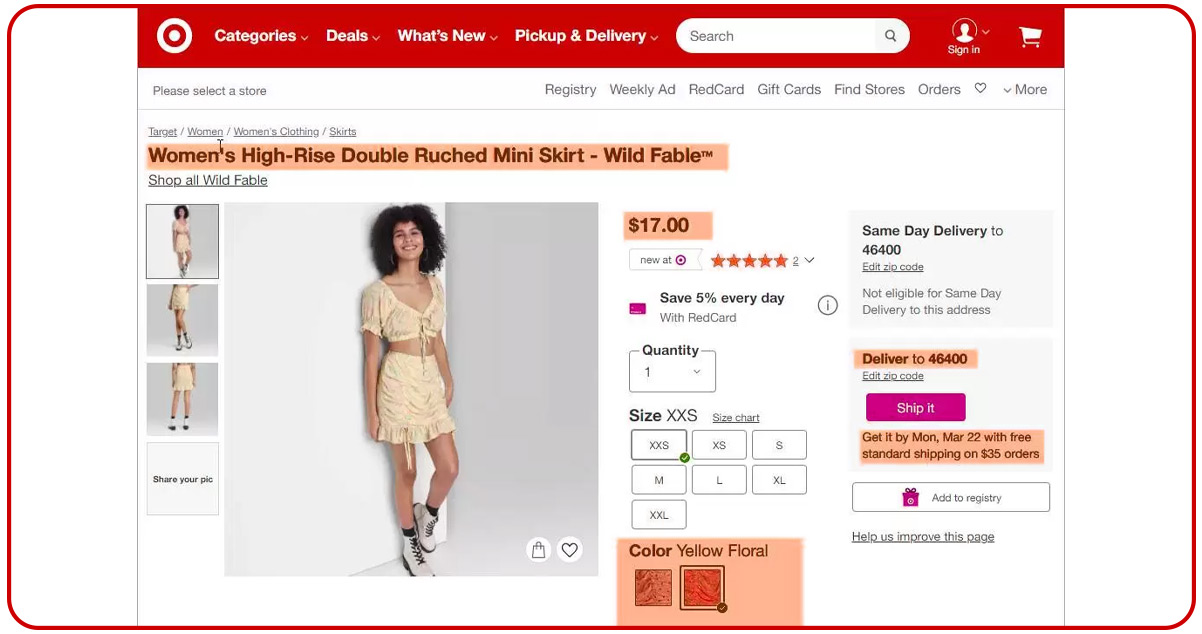This screenshot has width=1202, height=634.
Task: Click the RedCard info icon
Action: click(827, 306)
